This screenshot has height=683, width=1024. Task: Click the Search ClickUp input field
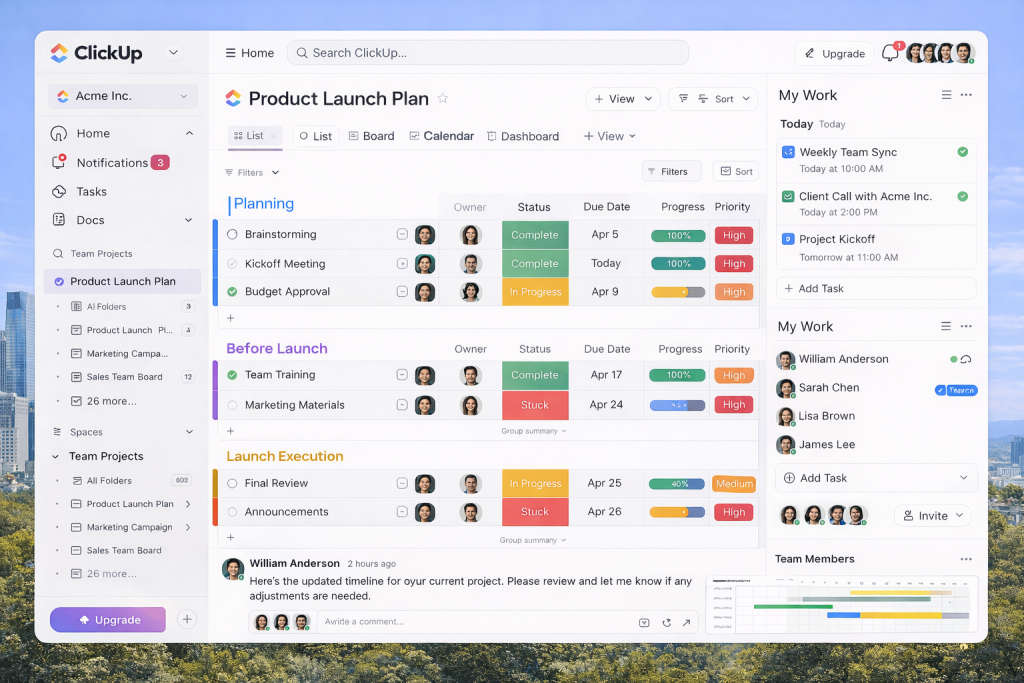[x=488, y=53]
